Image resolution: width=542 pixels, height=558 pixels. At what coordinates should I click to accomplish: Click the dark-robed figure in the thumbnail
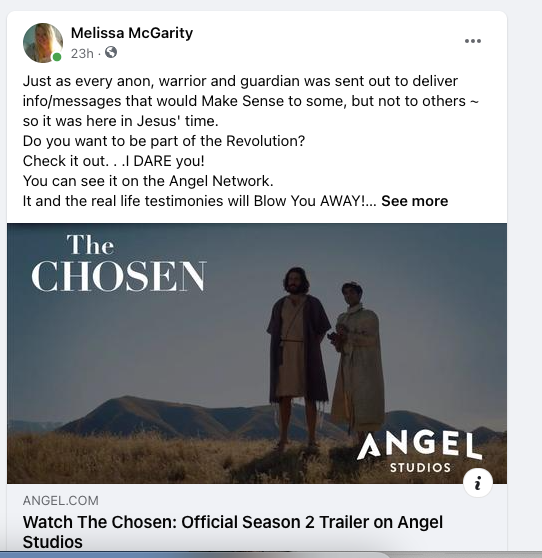[x=298, y=356]
